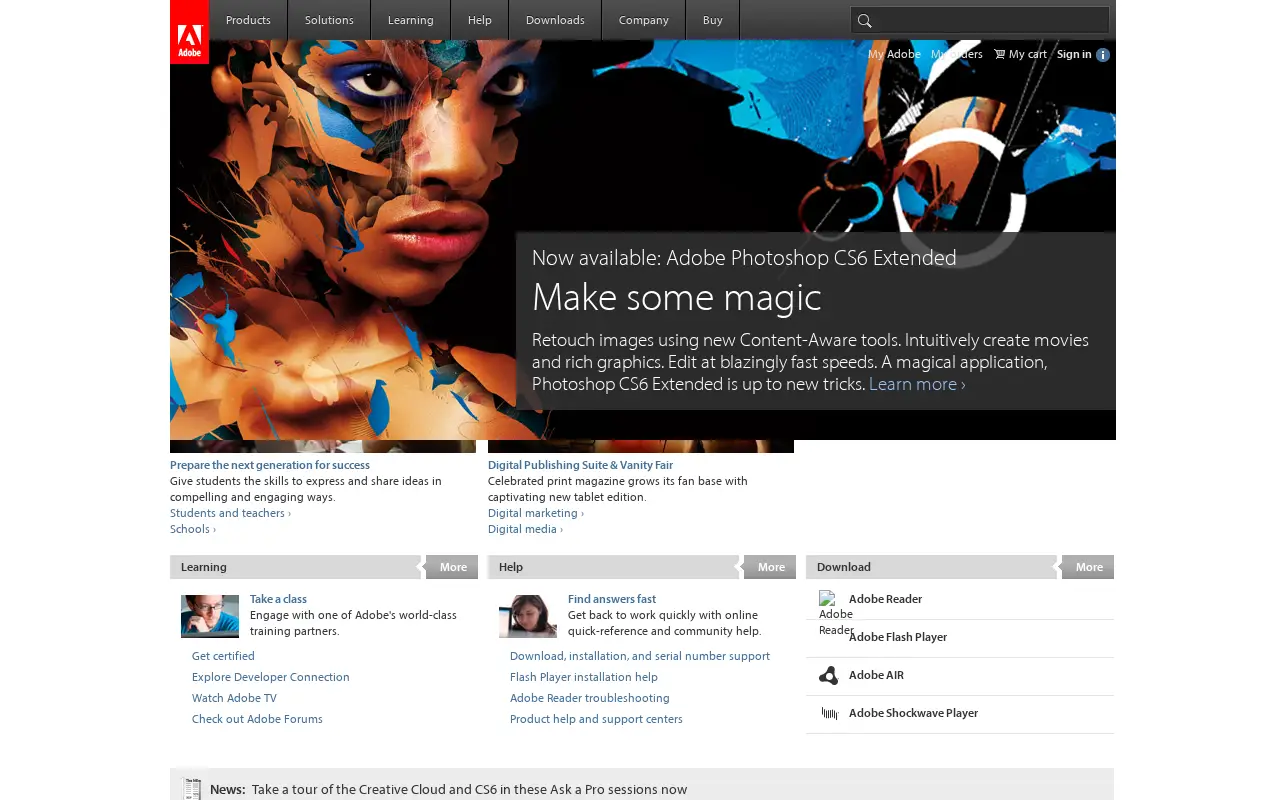Open the Downloads menu

[555, 20]
